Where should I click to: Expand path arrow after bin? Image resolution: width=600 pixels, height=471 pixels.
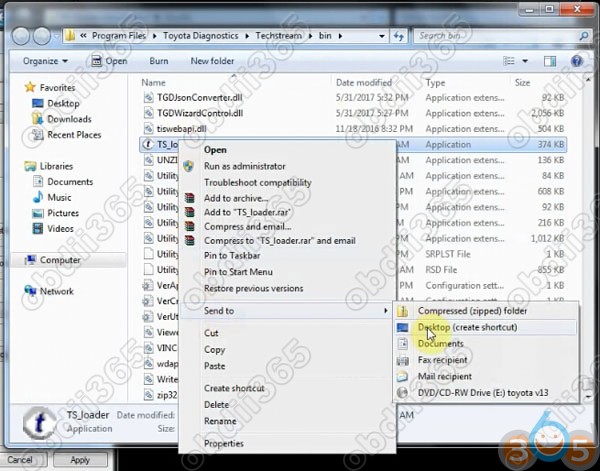[340, 36]
